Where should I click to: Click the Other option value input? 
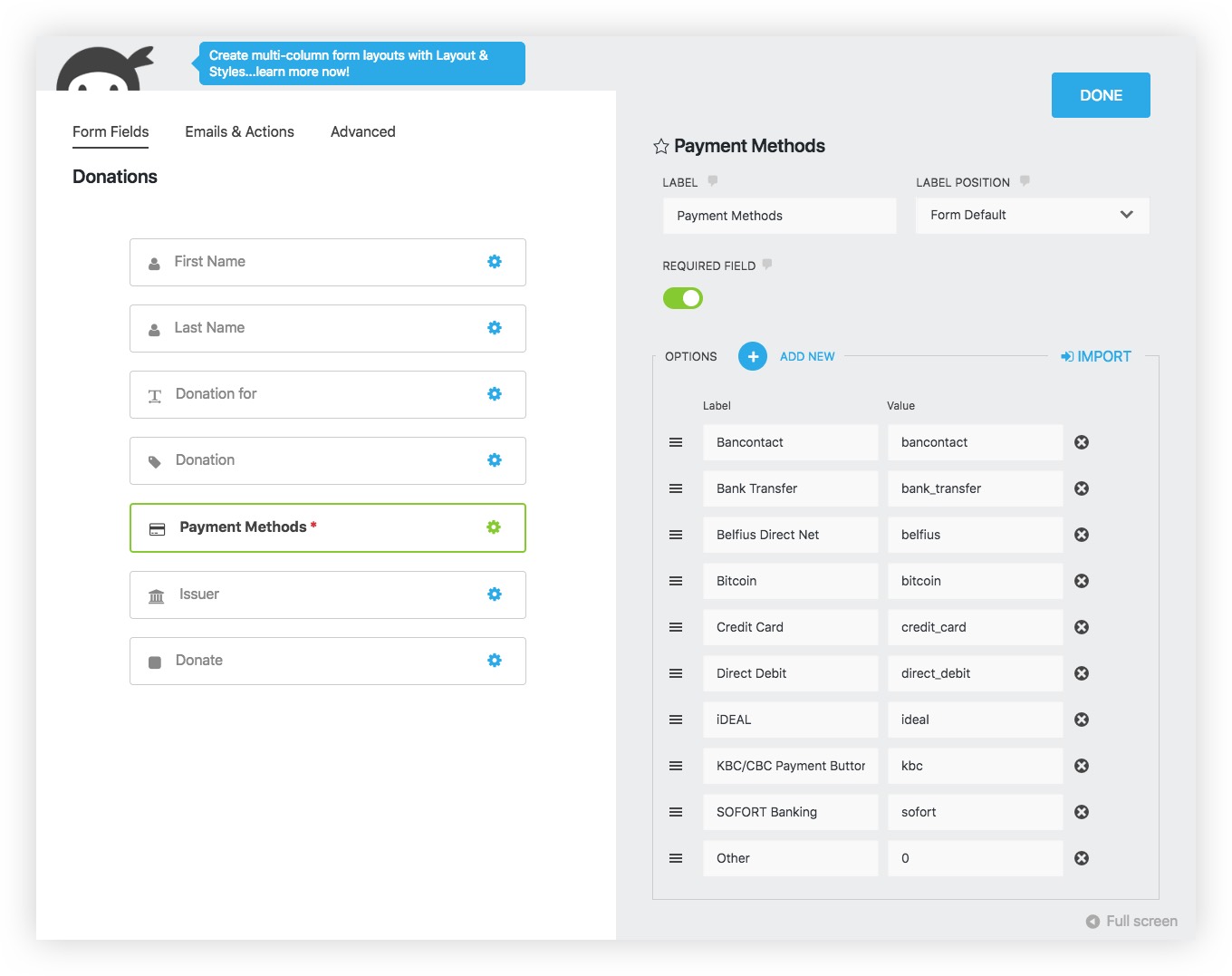pyautogui.click(x=975, y=858)
